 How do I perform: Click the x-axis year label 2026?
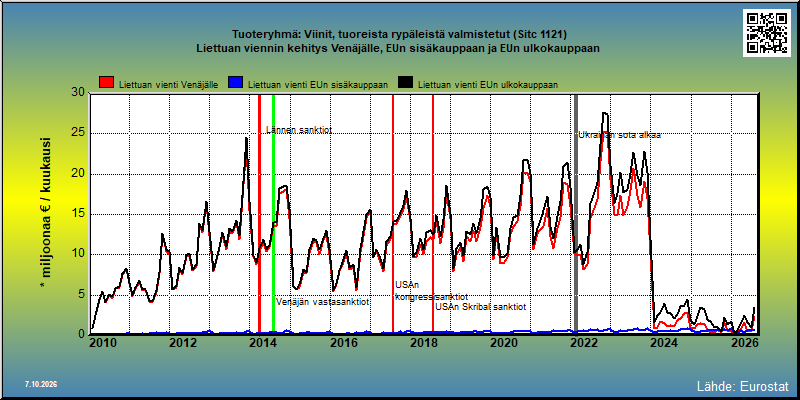click(x=744, y=343)
